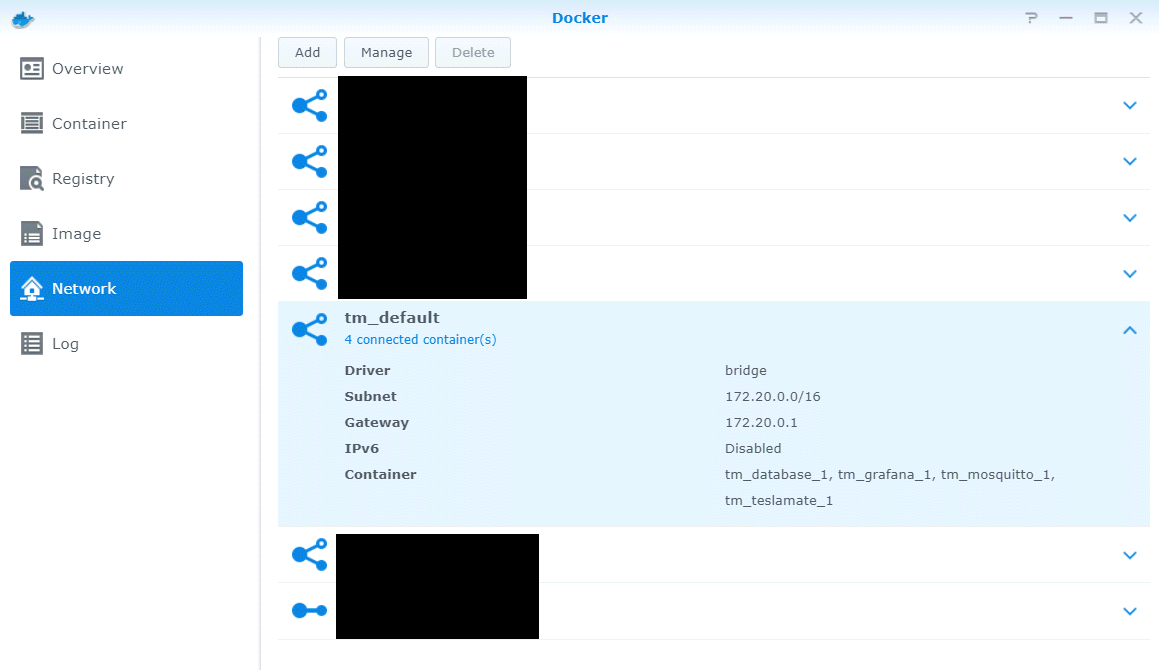
Task: Click the bold Container label in details
Action: click(x=380, y=475)
